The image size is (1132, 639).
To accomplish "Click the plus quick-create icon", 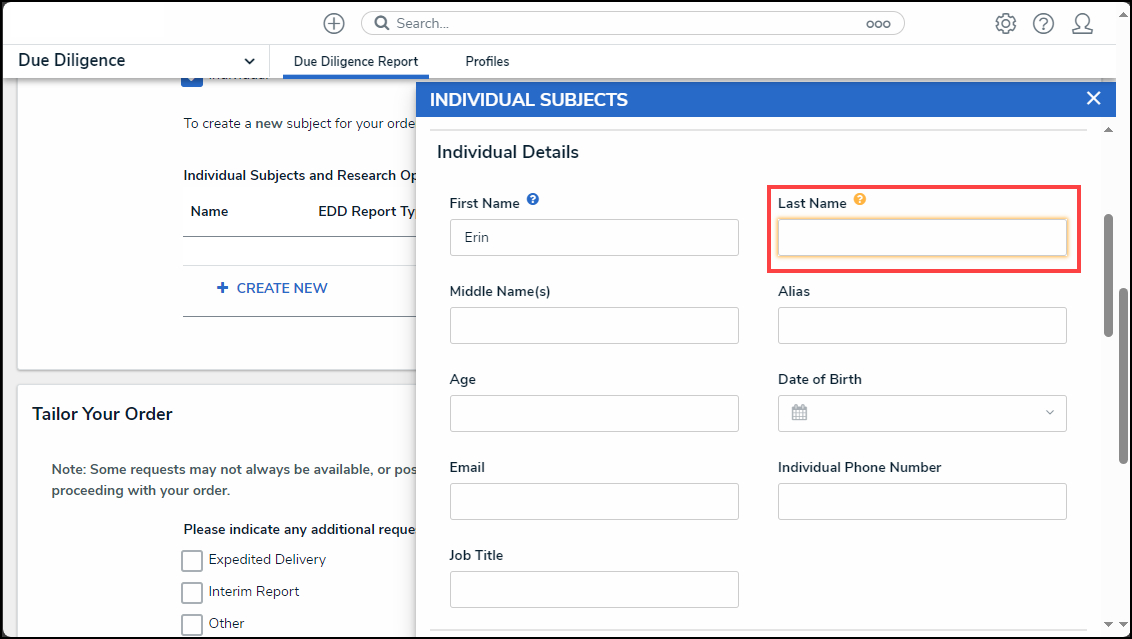I will pyautogui.click(x=334, y=24).
